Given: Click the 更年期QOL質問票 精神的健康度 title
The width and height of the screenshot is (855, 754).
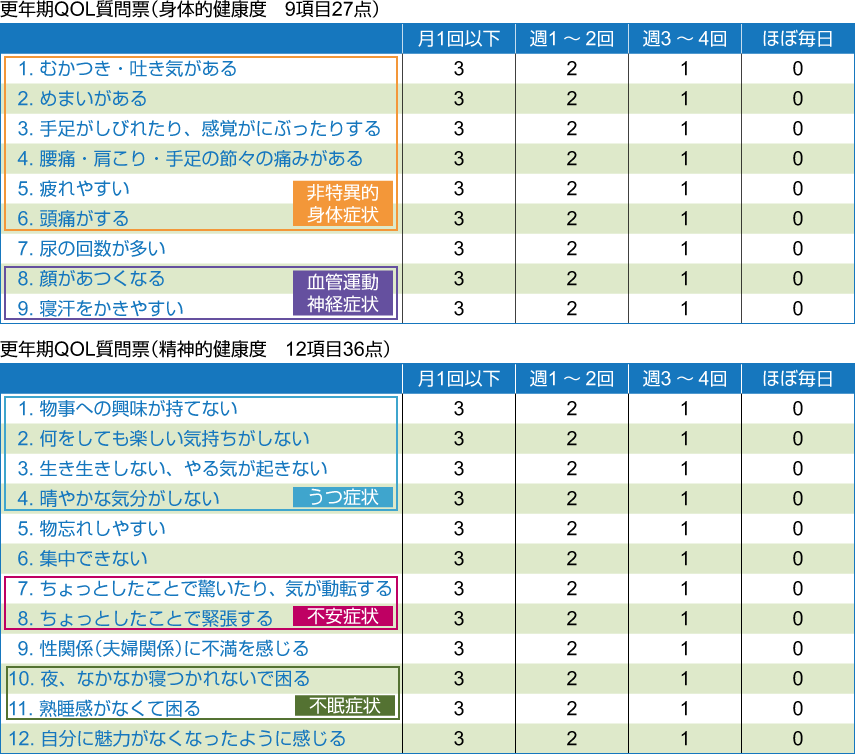Looking at the screenshot, I should pyautogui.click(x=195, y=349).
